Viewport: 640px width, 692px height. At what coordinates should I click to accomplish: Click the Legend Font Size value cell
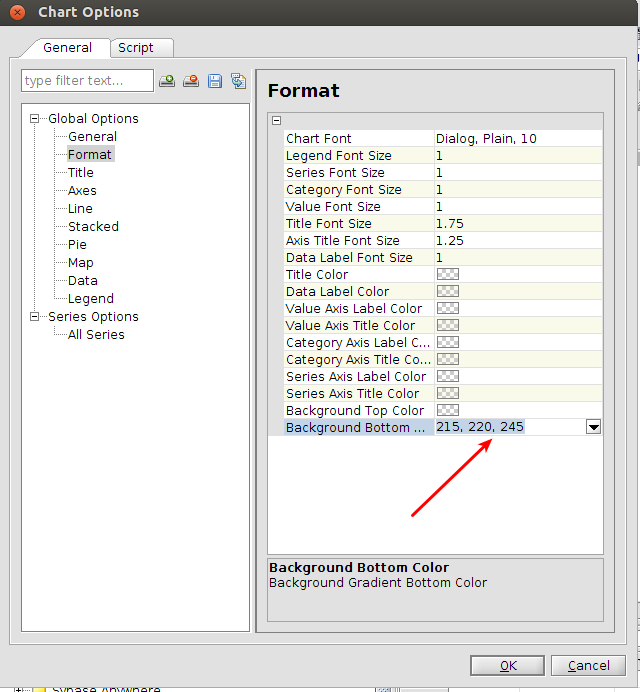tap(518, 155)
